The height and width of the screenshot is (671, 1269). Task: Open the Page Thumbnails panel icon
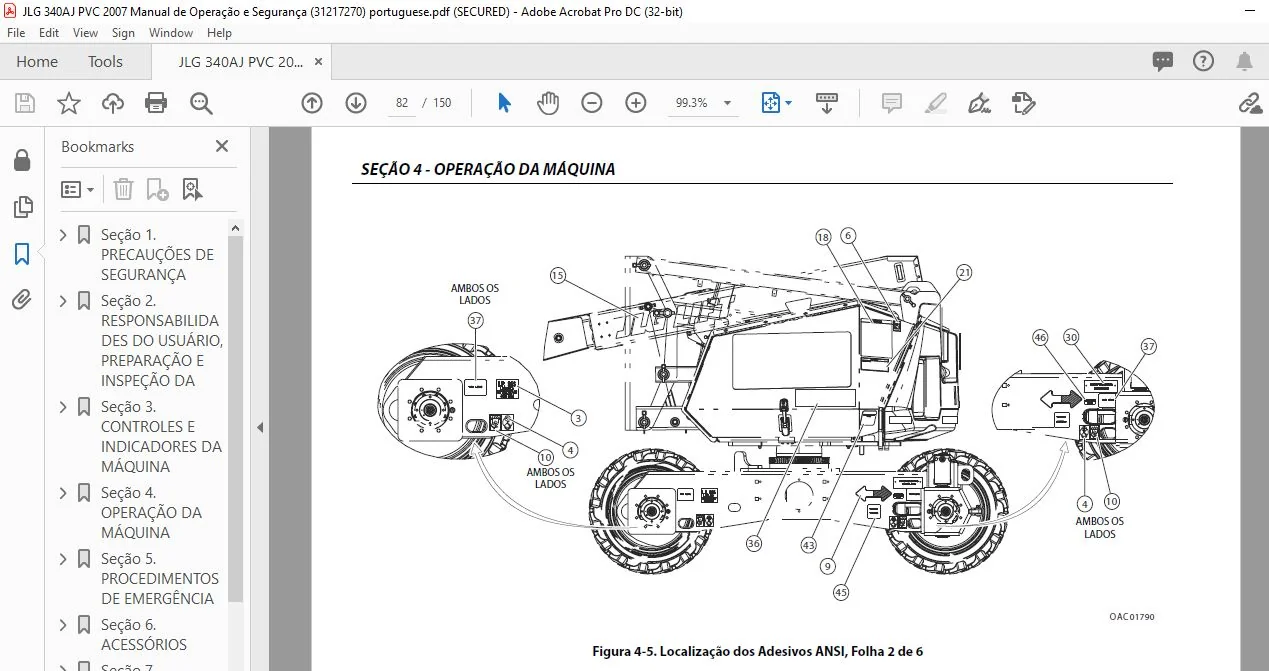point(22,207)
